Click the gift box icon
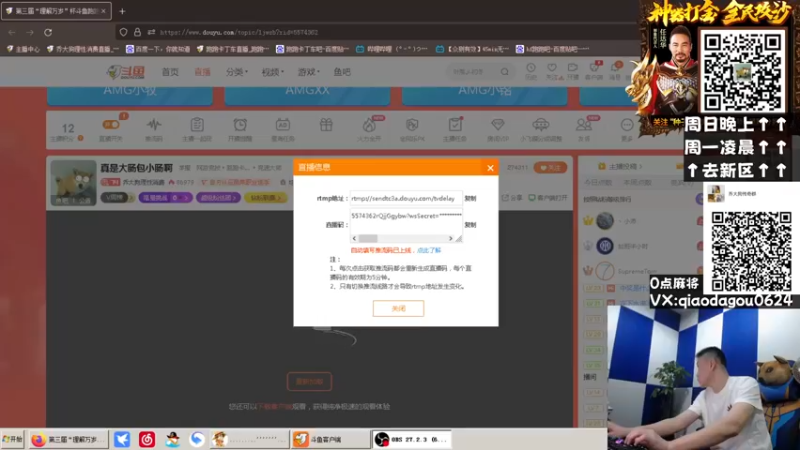This screenshot has width=800, height=450. [x=326, y=125]
